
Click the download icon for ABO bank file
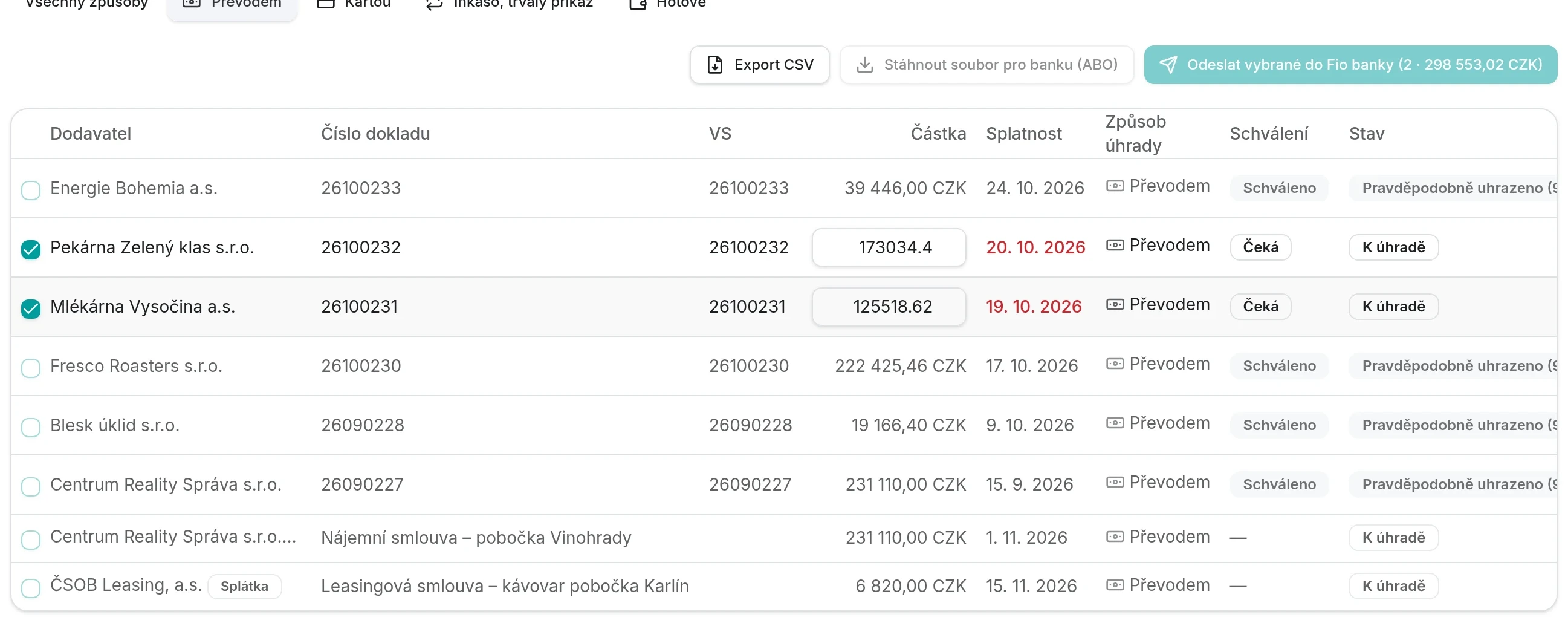click(x=864, y=65)
